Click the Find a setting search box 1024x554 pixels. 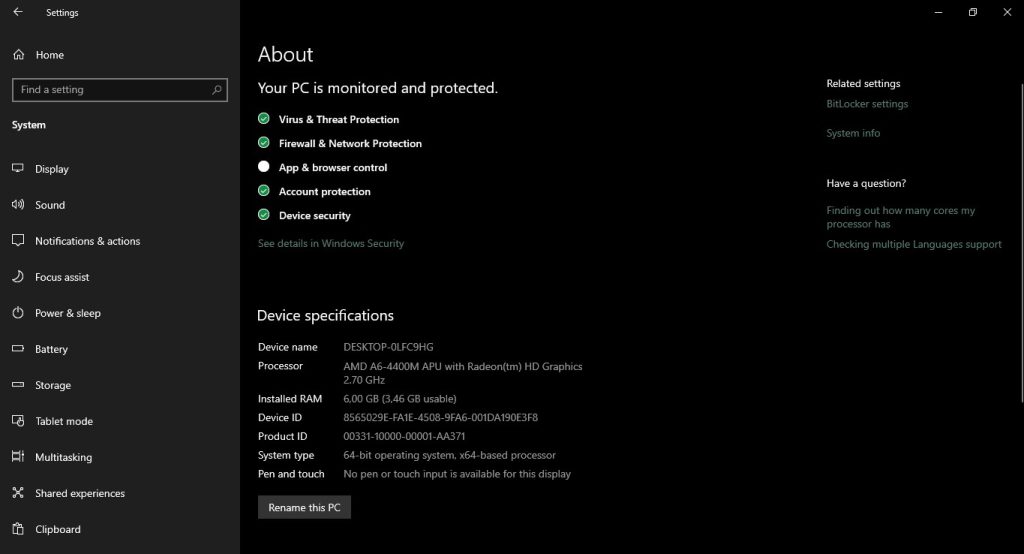click(110, 90)
